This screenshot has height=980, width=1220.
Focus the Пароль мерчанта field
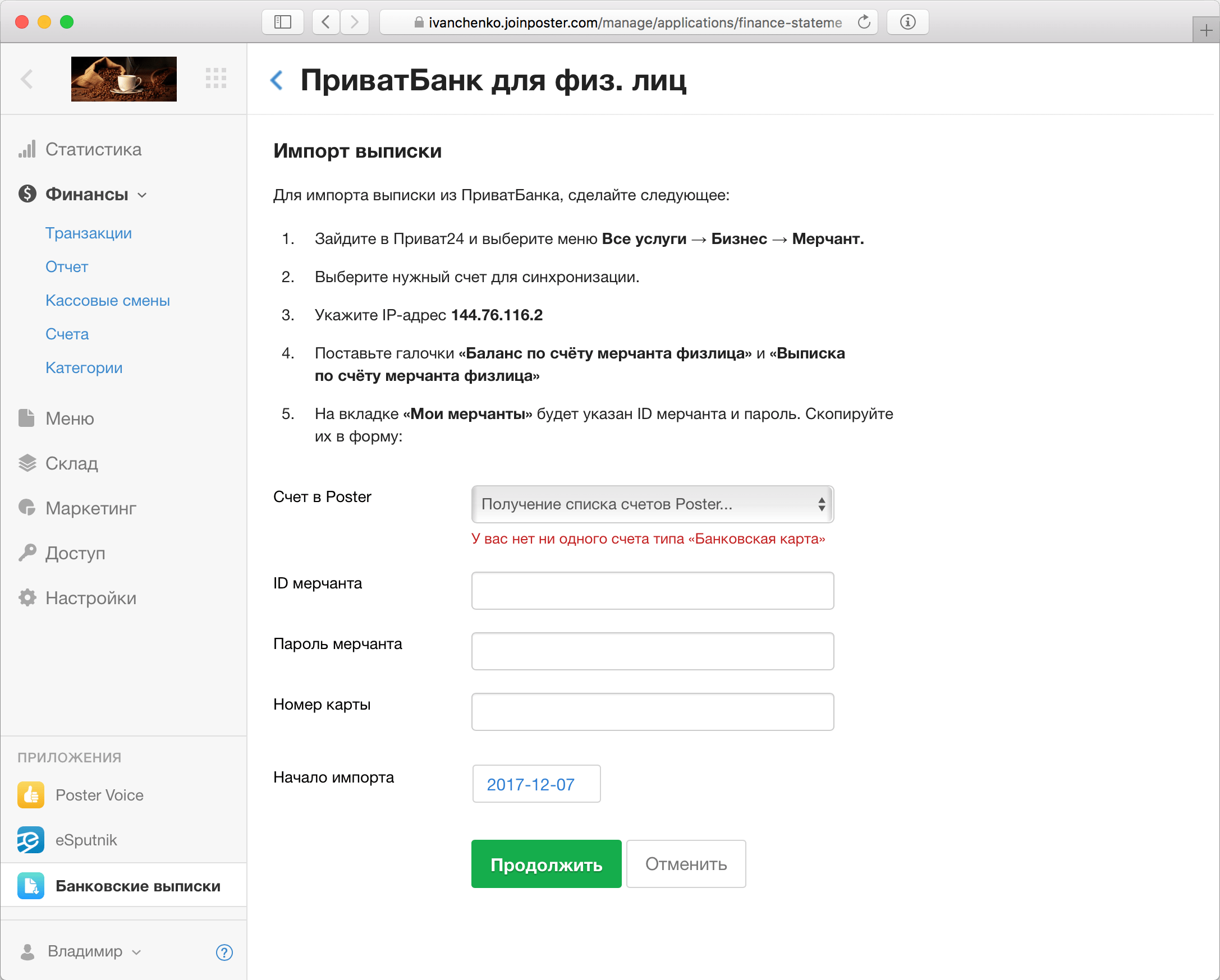coord(653,651)
